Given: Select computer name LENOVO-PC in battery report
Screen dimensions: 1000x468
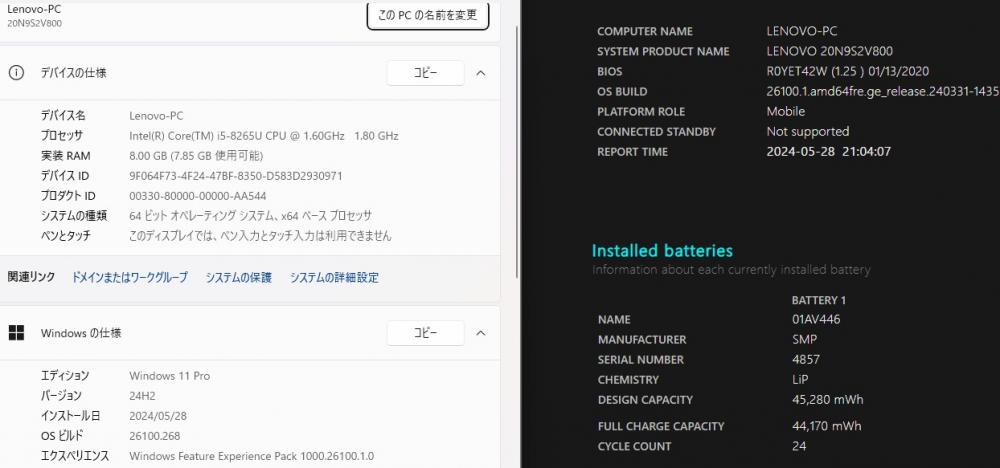Looking at the screenshot, I should [802, 31].
